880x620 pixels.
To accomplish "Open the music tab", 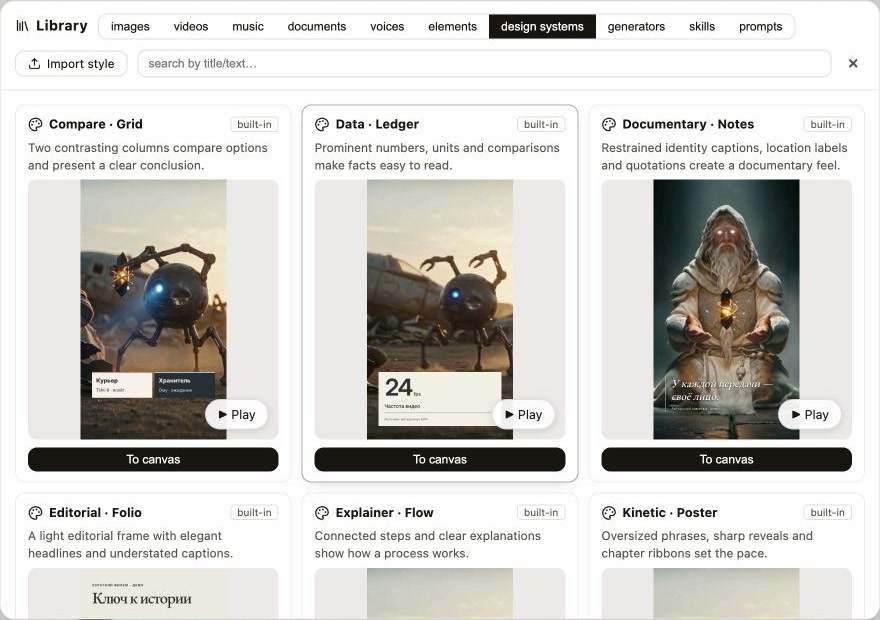I will tap(248, 26).
